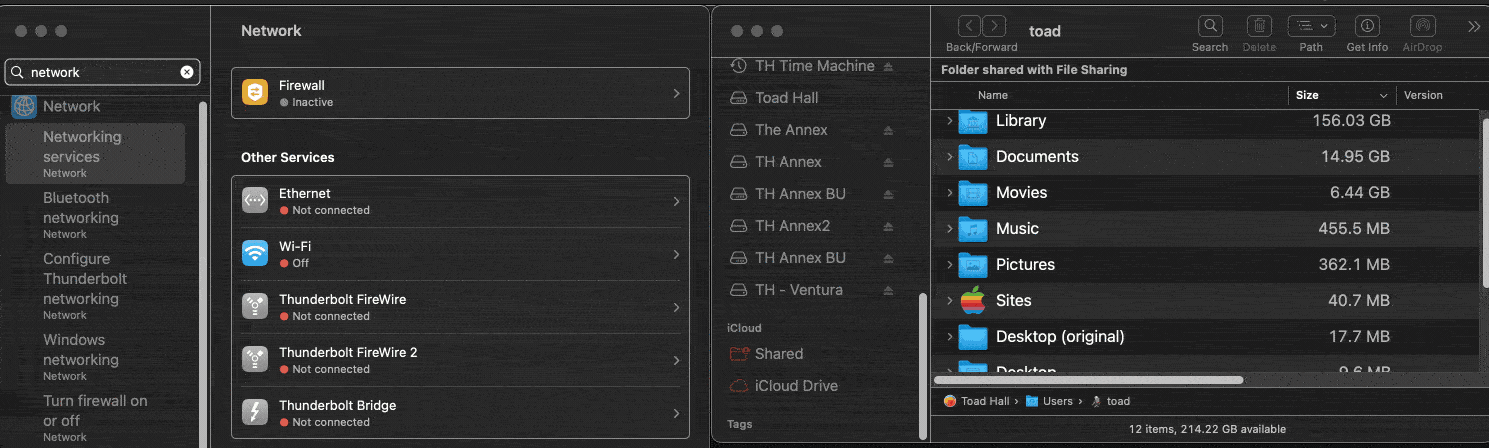Select Turn firewall on or off result
Viewport: 1489px width, 448px height.
pyautogui.click(x=95, y=417)
